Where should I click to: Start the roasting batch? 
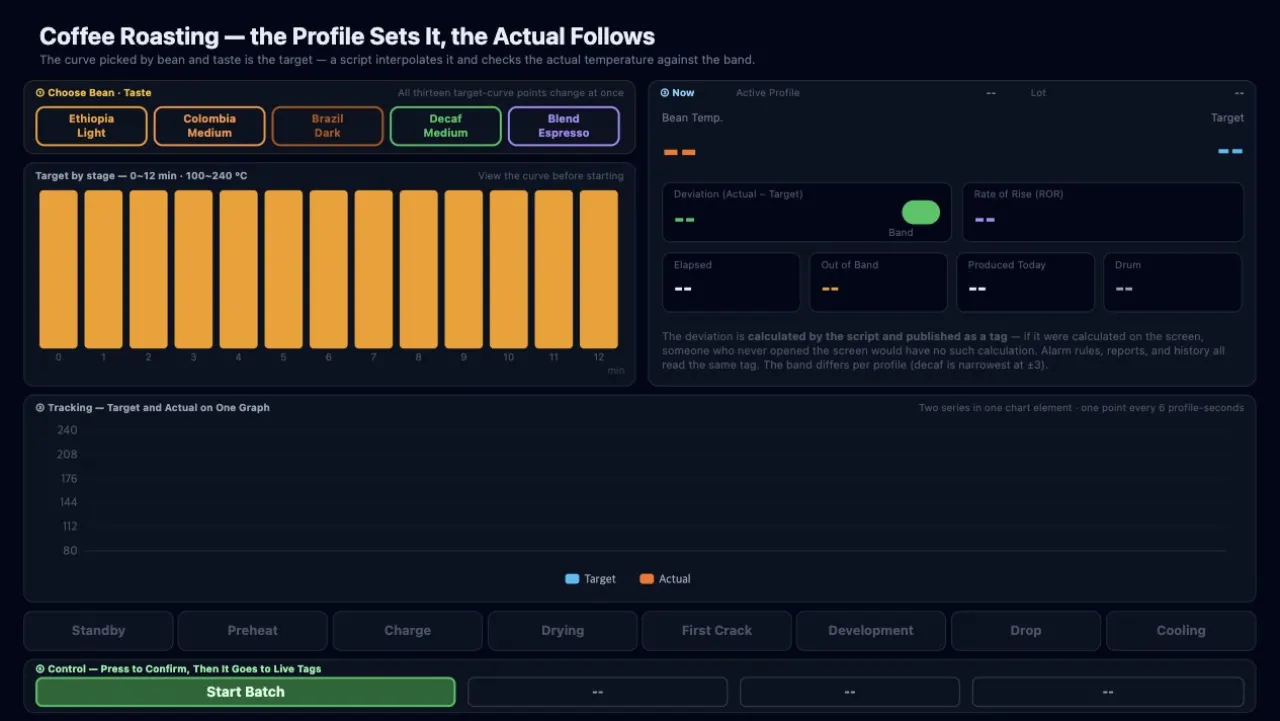point(245,692)
